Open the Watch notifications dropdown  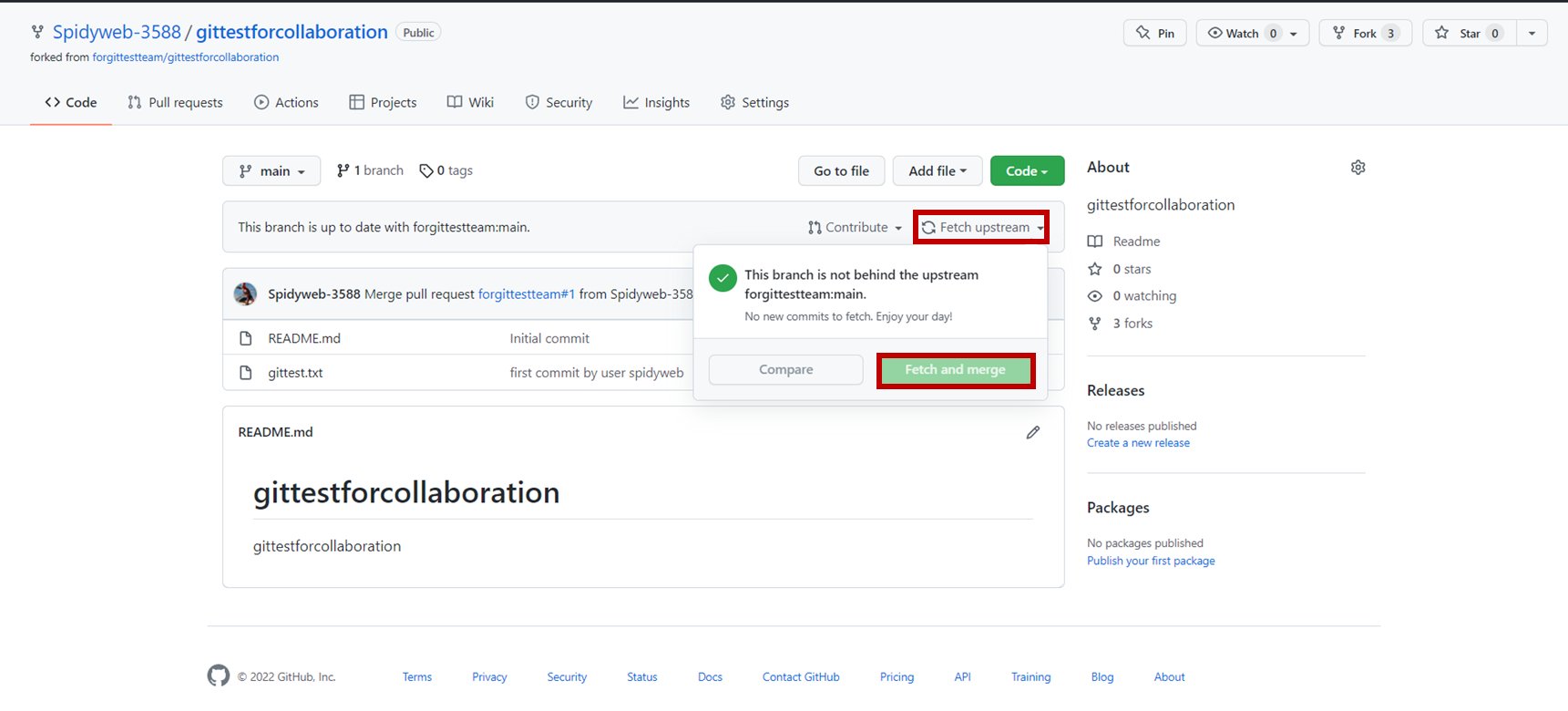(x=1253, y=33)
